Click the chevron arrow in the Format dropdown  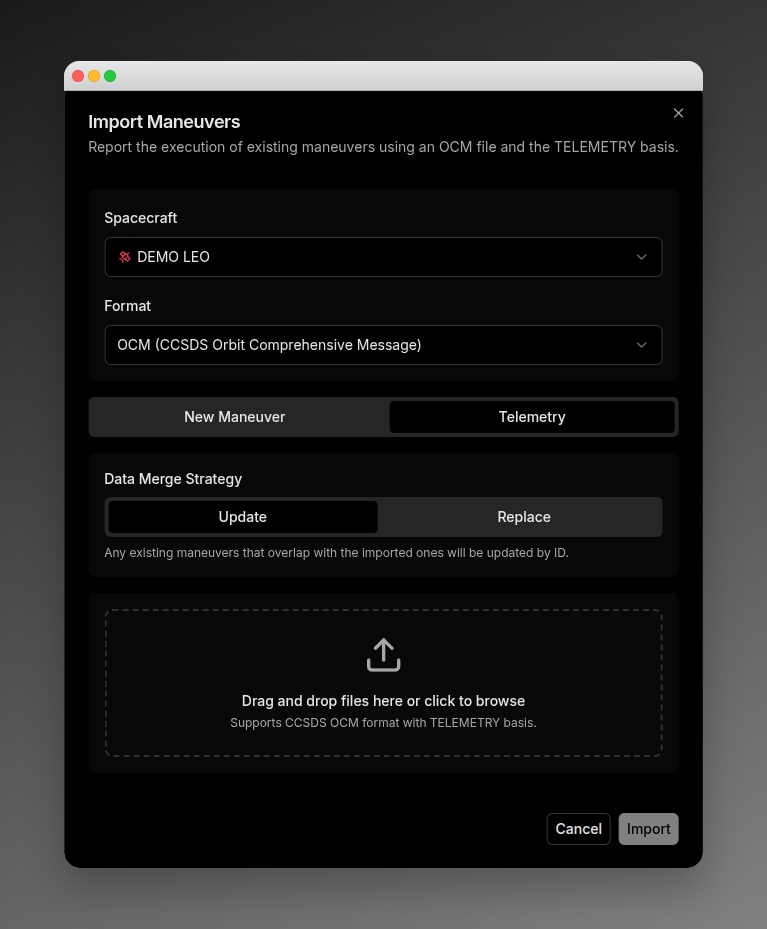pos(641,345)
